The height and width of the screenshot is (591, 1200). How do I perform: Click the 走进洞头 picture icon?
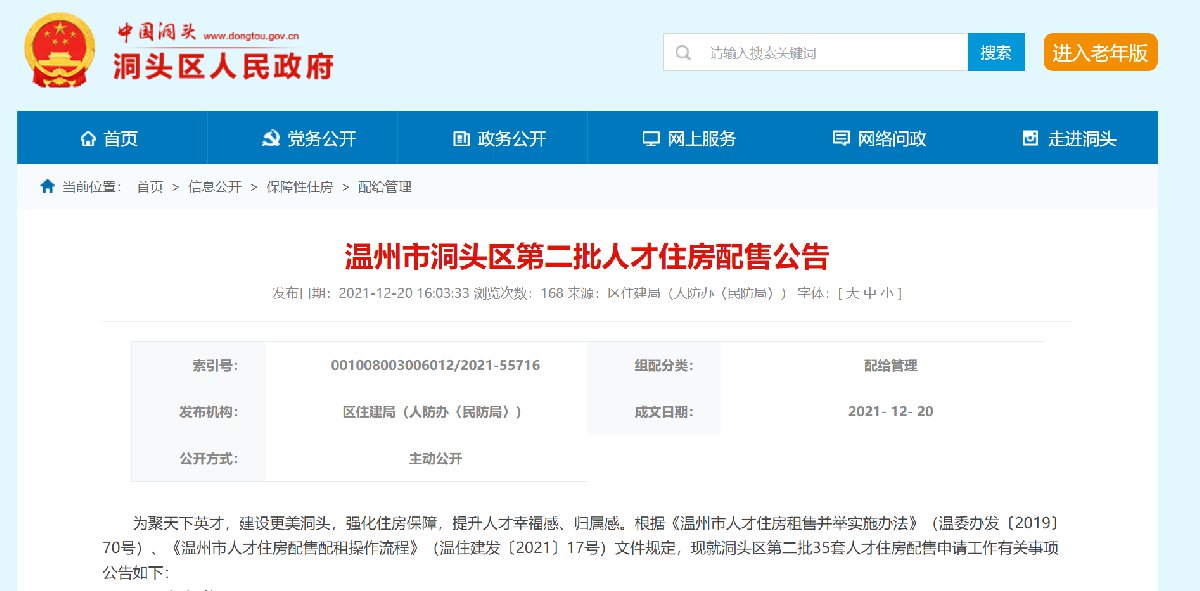point(1031,139)
